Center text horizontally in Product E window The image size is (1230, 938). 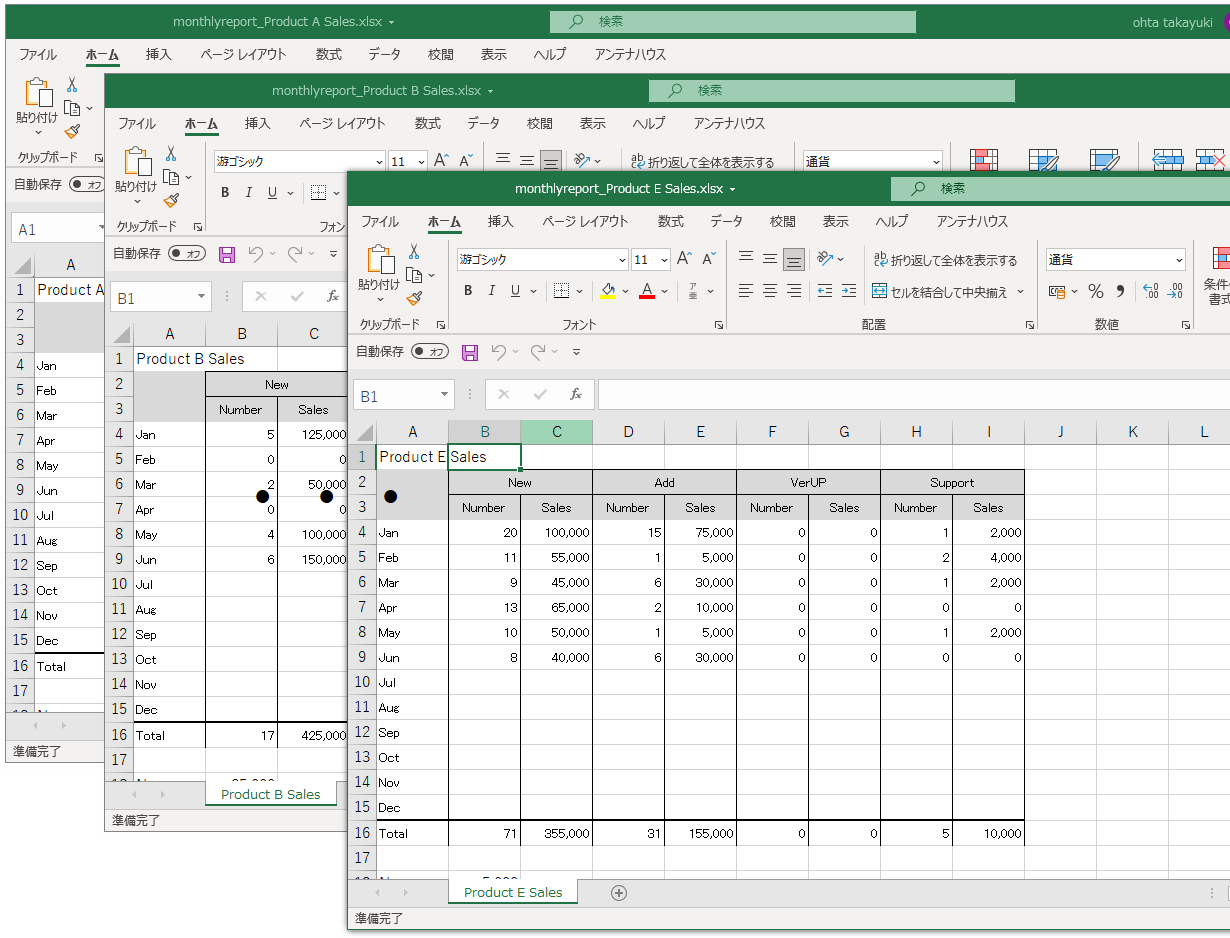point(770,291)
